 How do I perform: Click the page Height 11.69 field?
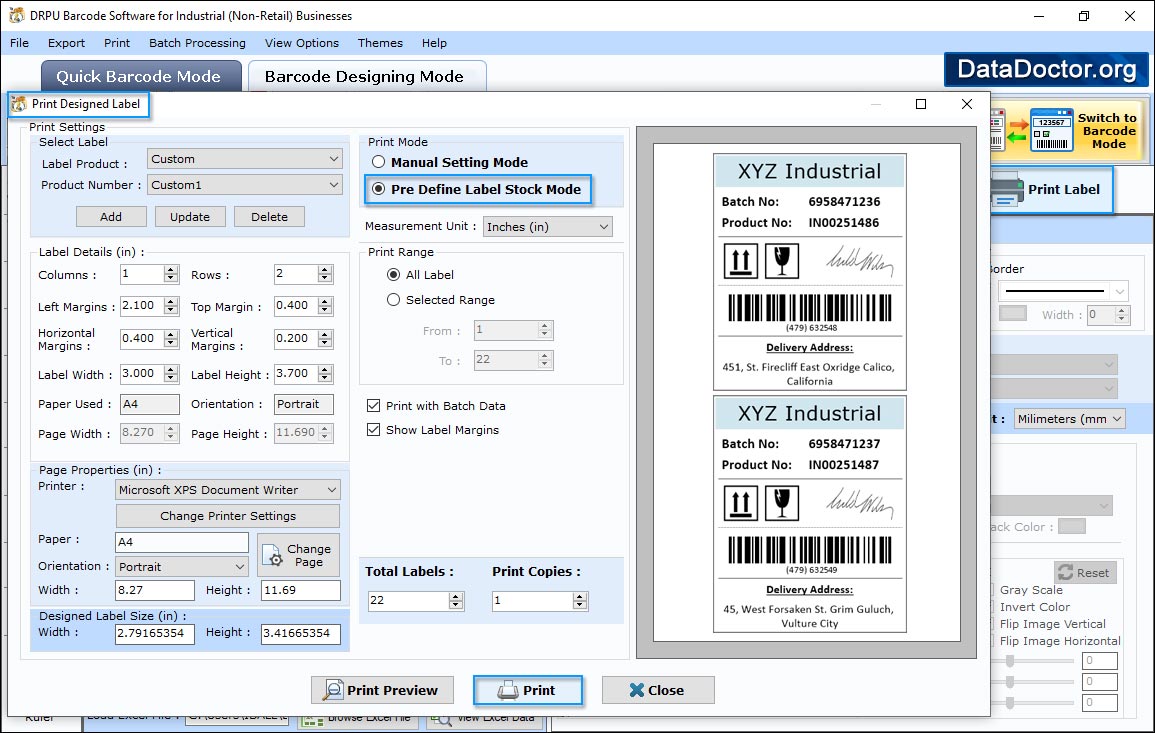tap(301, 591)
